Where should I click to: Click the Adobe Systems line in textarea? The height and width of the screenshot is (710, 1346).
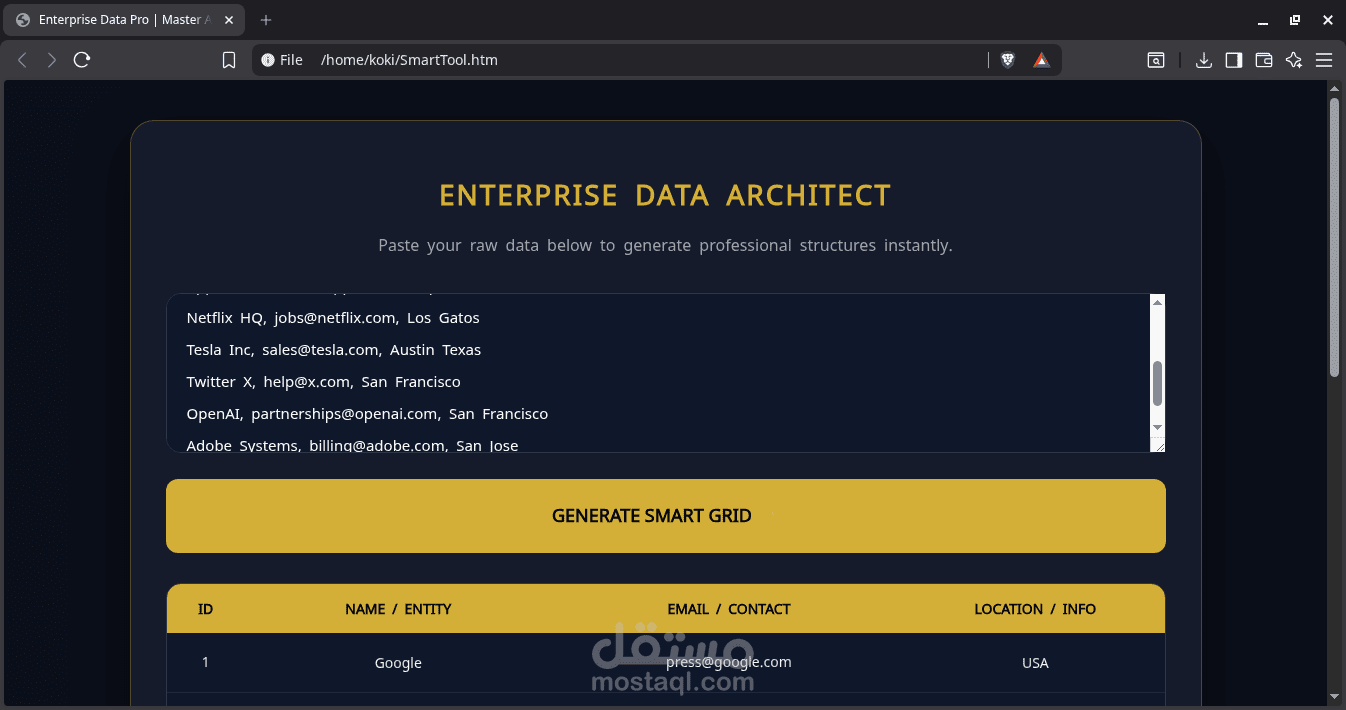click(x=352, y=445)
